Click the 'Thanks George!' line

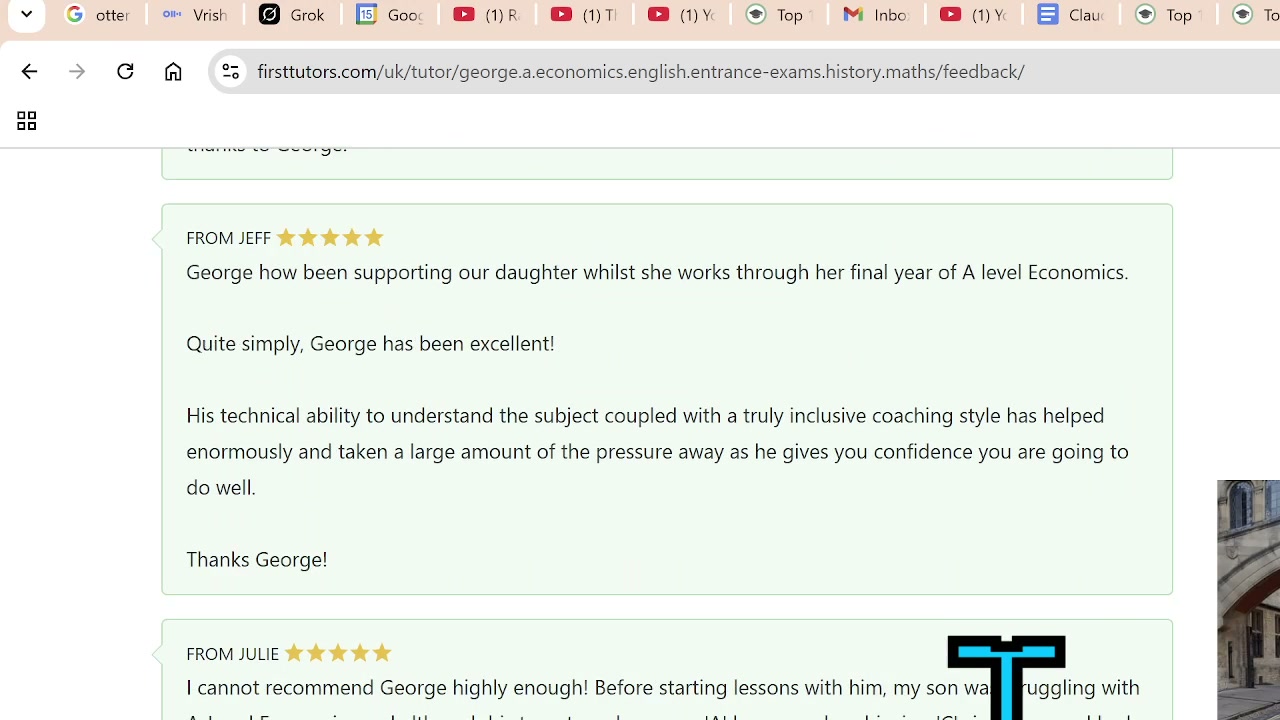pyautogui.click(x=257, y=559)
